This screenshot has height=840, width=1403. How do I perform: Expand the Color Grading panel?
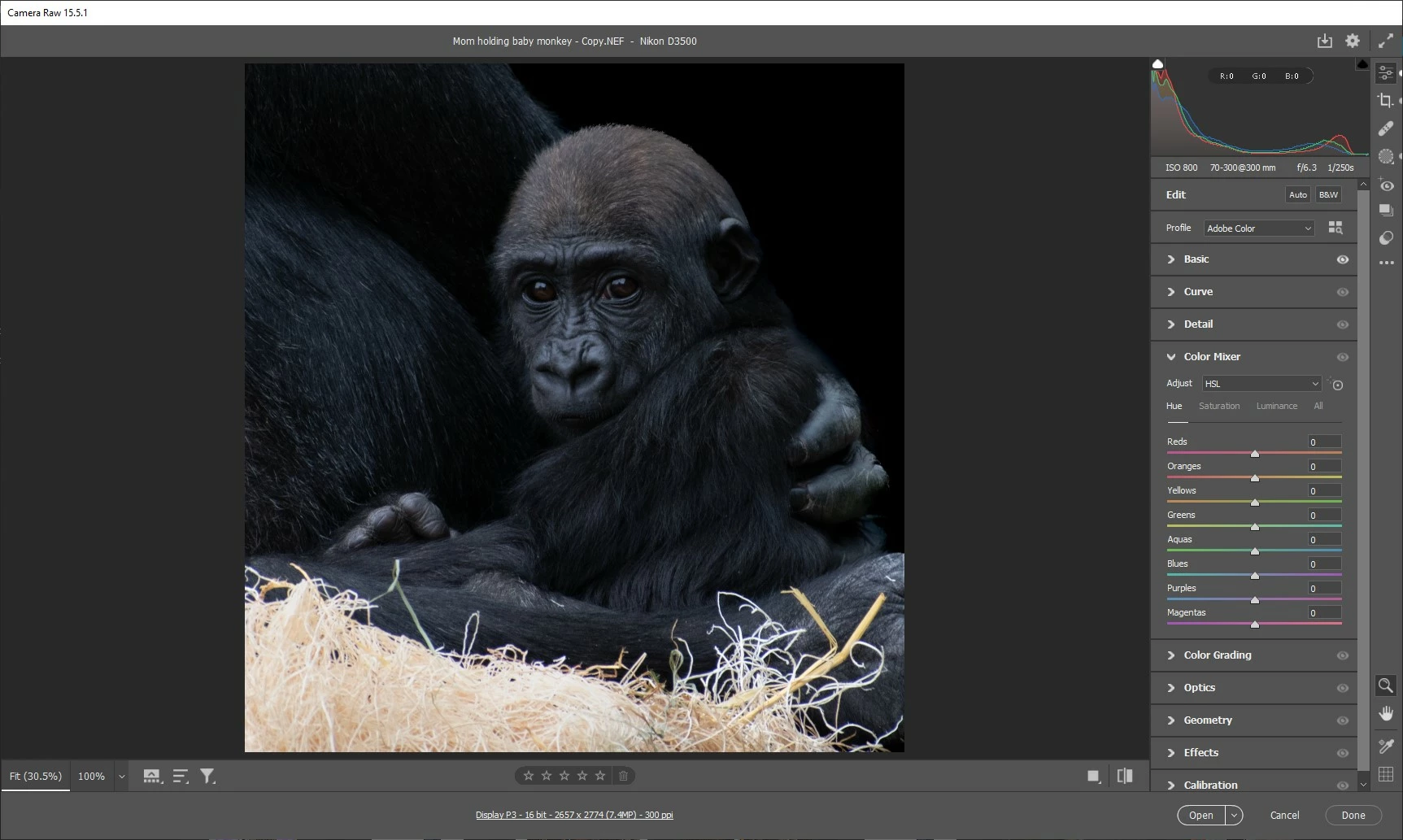pos(1218,655)
